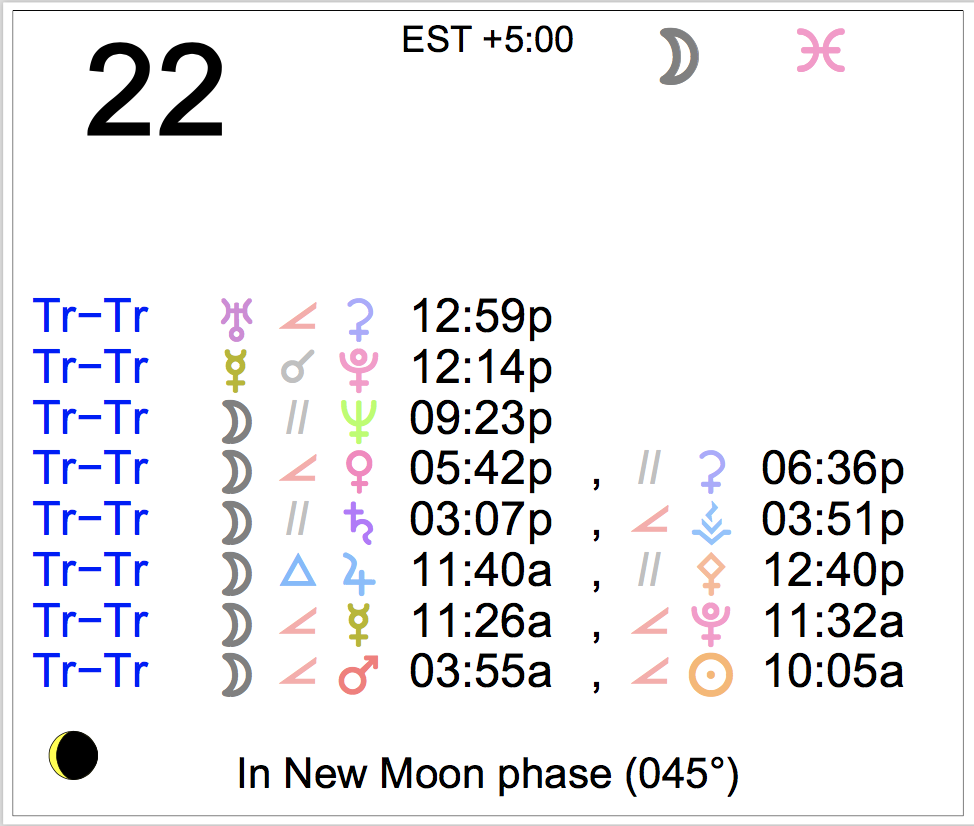The image size is (974, 826).
Task: Click the pink Venus glyph
Action: click(x=356, y=470)
